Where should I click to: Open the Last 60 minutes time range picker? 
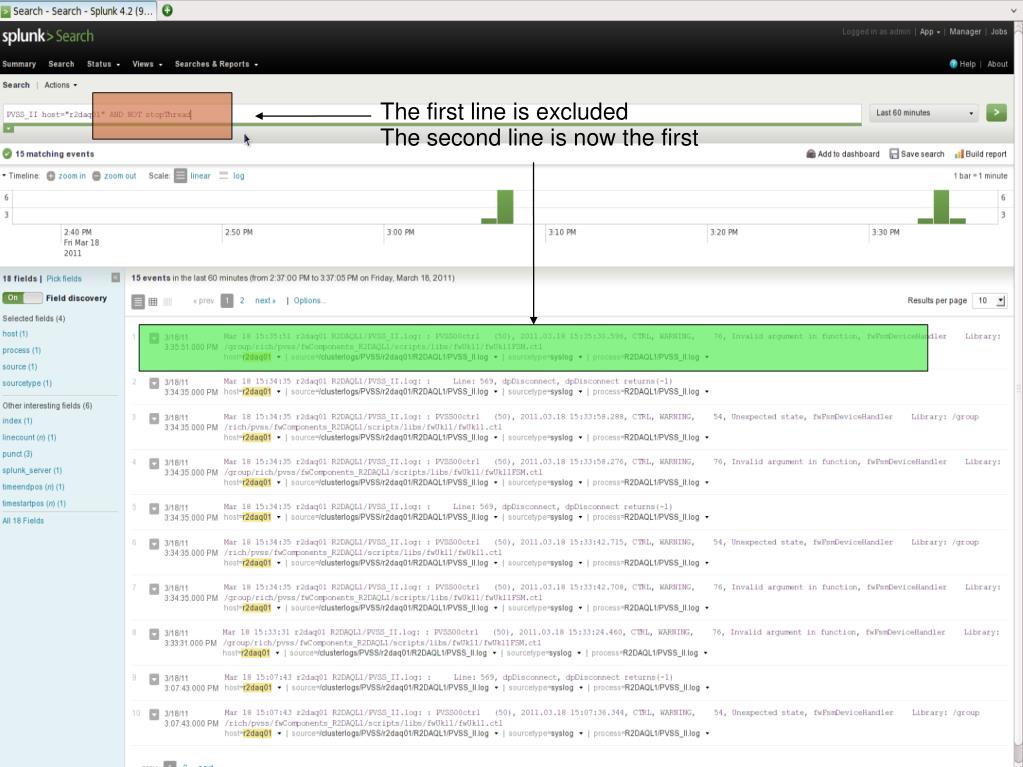point(924,113)
